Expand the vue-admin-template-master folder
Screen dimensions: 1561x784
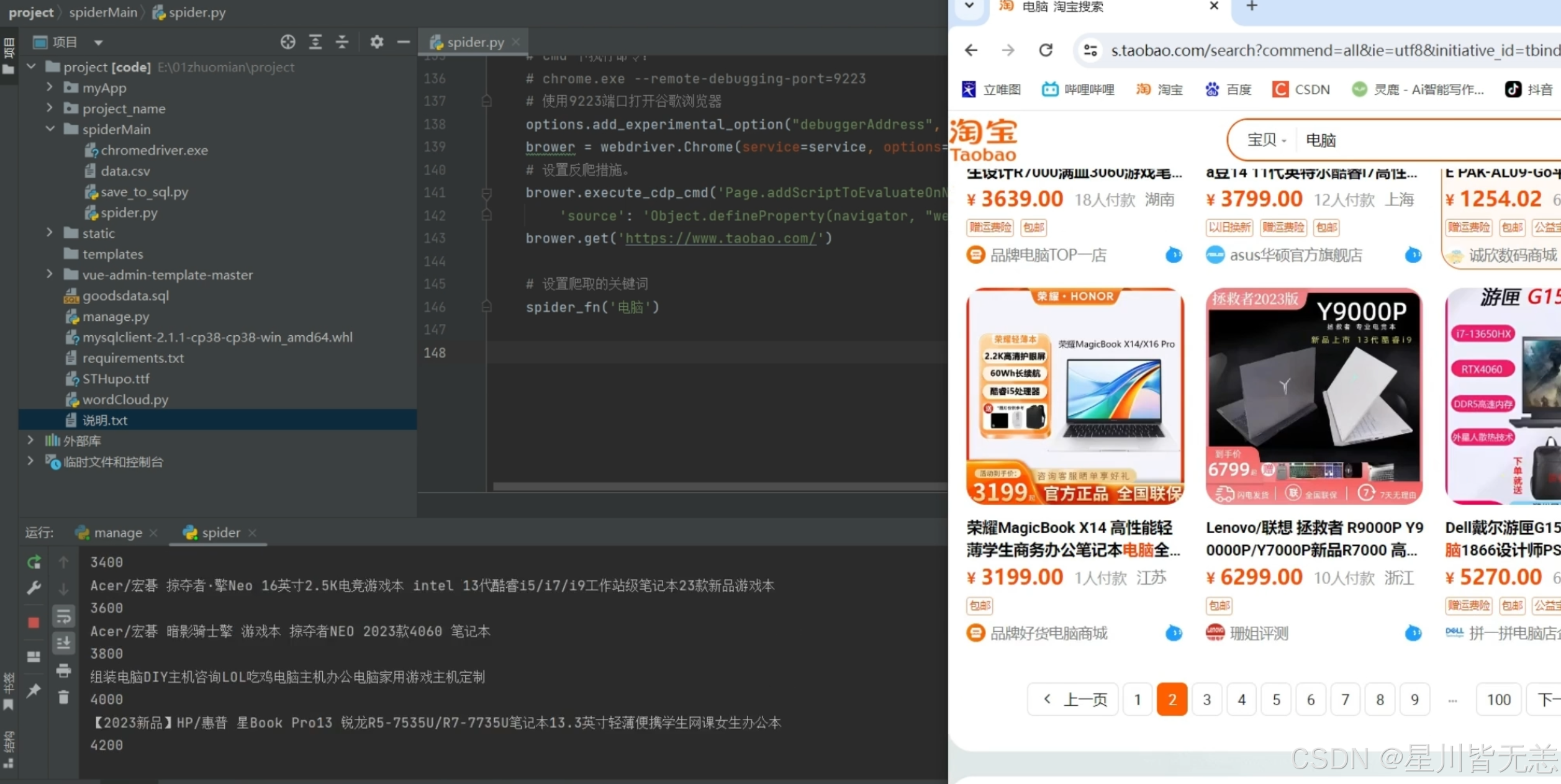coord(50,274)
